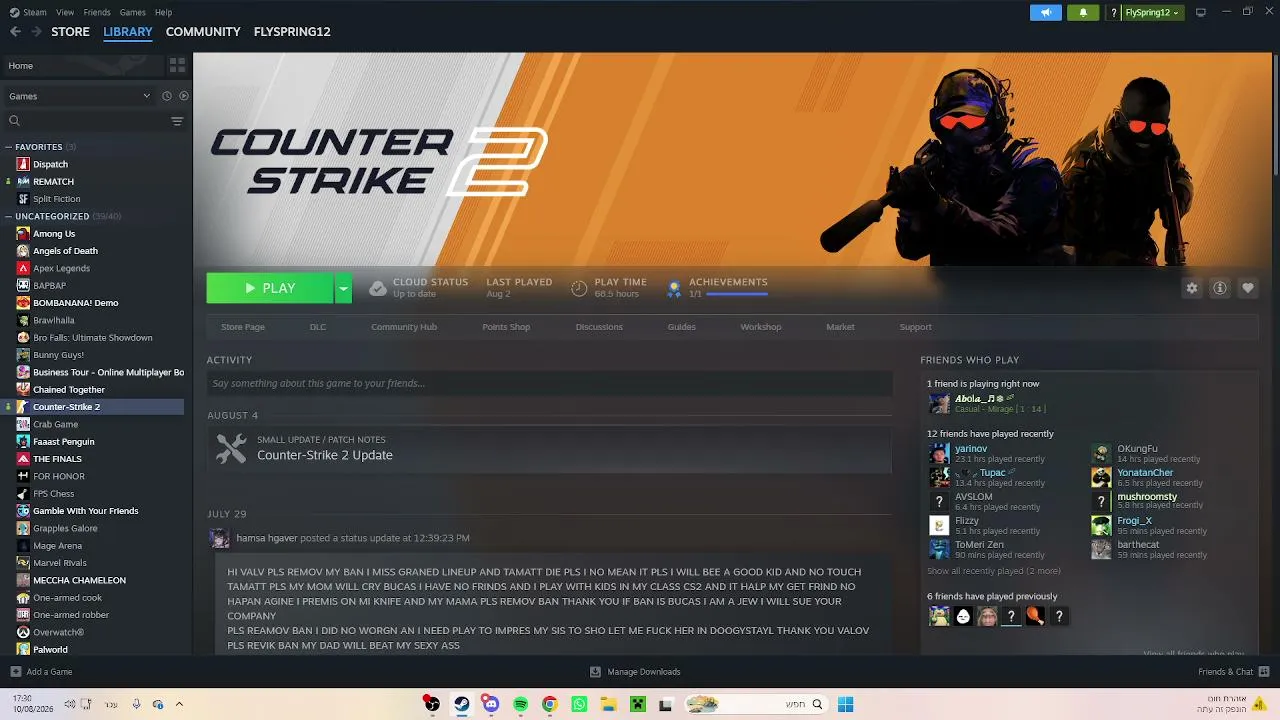Screen dimensions: 1280x720
Task: Click the Cloud Status cloud icon
Action: coord(378,289)
